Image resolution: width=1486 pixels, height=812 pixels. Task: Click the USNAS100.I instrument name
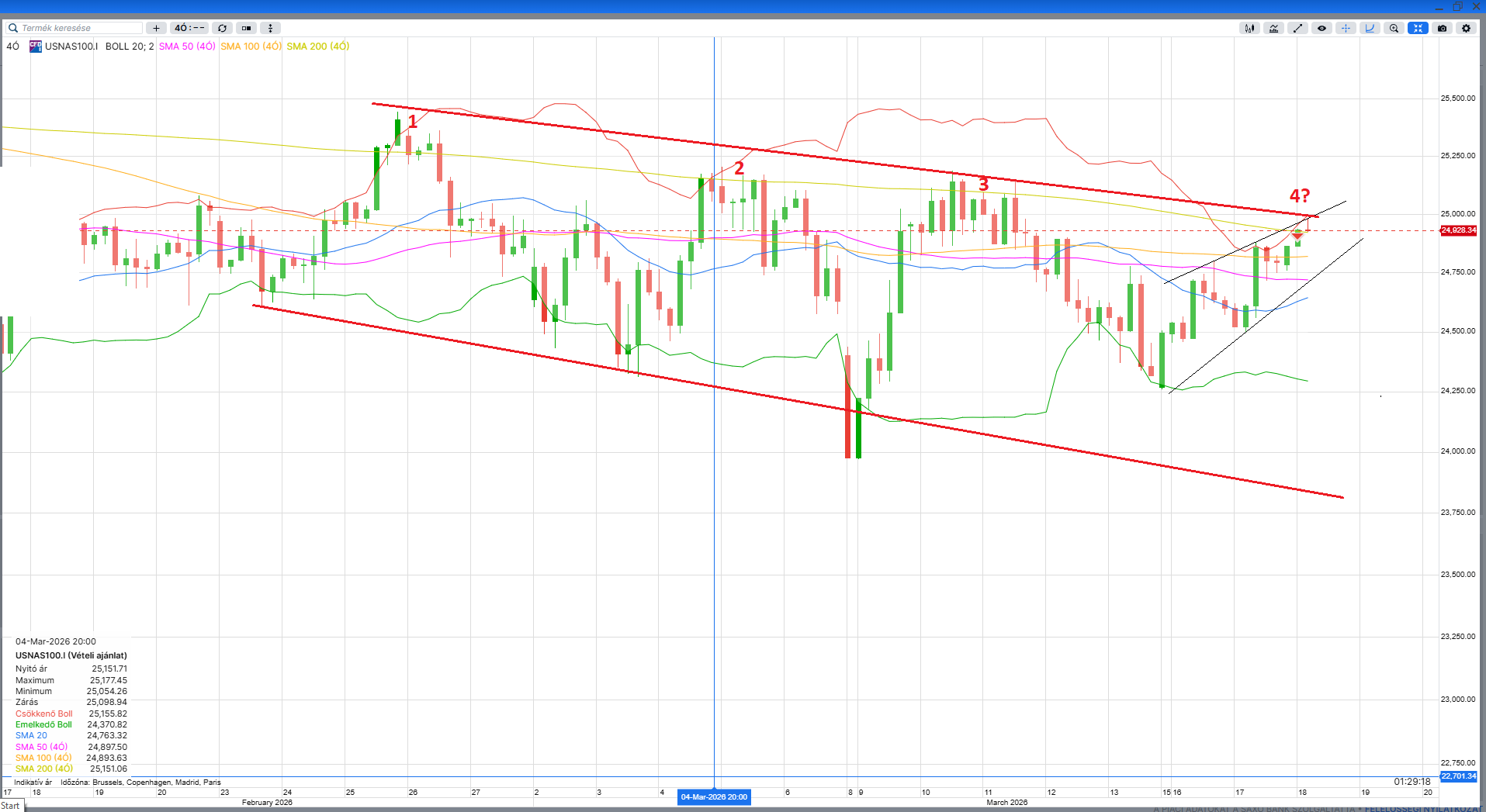(x=71, y=47)
